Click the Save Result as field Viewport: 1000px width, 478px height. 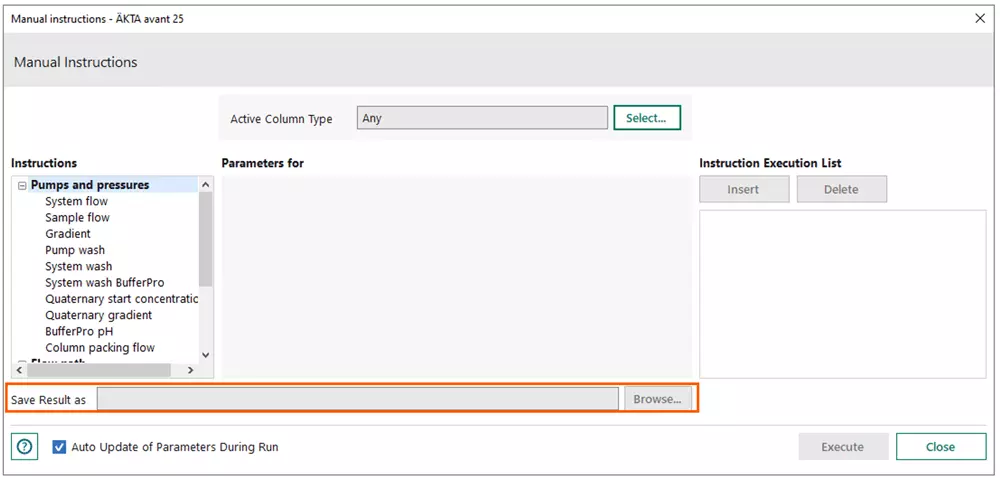click(x=357, y=399)
